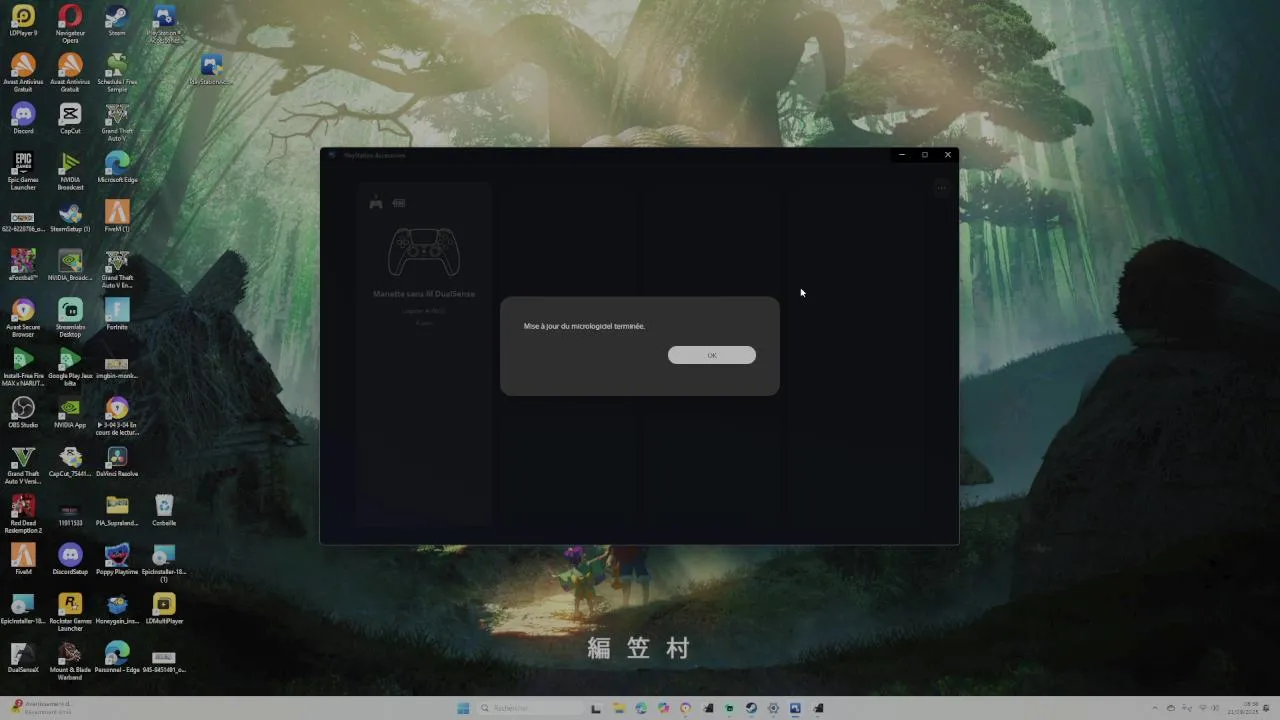The image size is (1280, 720).
Task: Select Mount & Blade Warband icon
Action: 70,661
